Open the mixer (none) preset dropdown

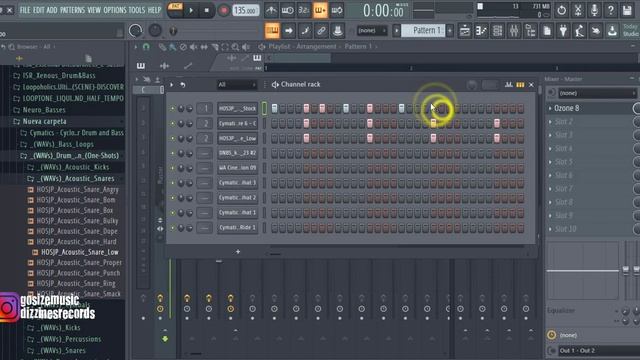[x=597, y=93]
